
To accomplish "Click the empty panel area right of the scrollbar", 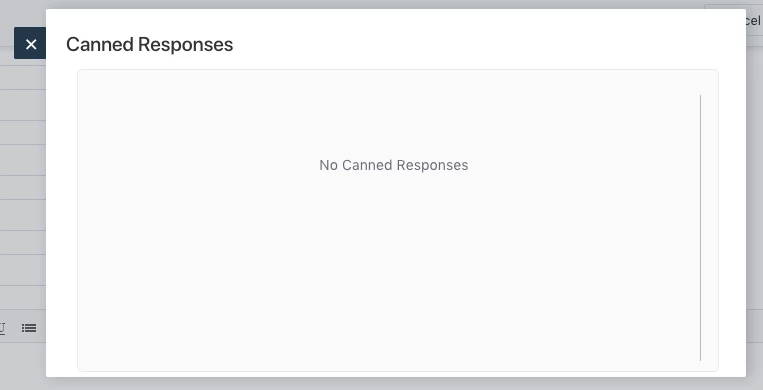I will [709, 227].
